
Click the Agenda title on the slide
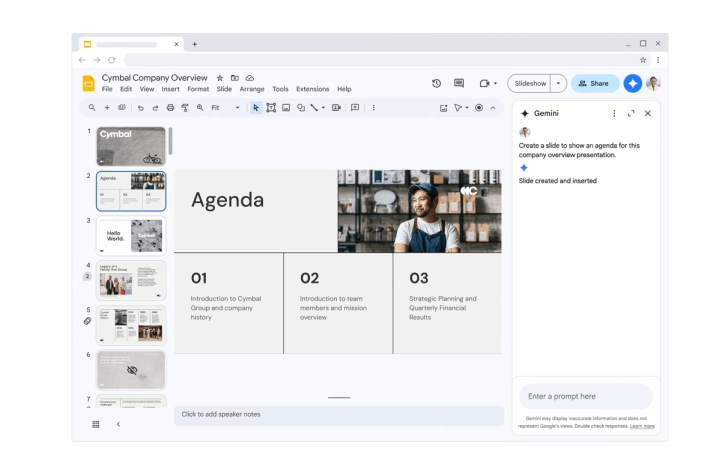[x=228, y=201]
